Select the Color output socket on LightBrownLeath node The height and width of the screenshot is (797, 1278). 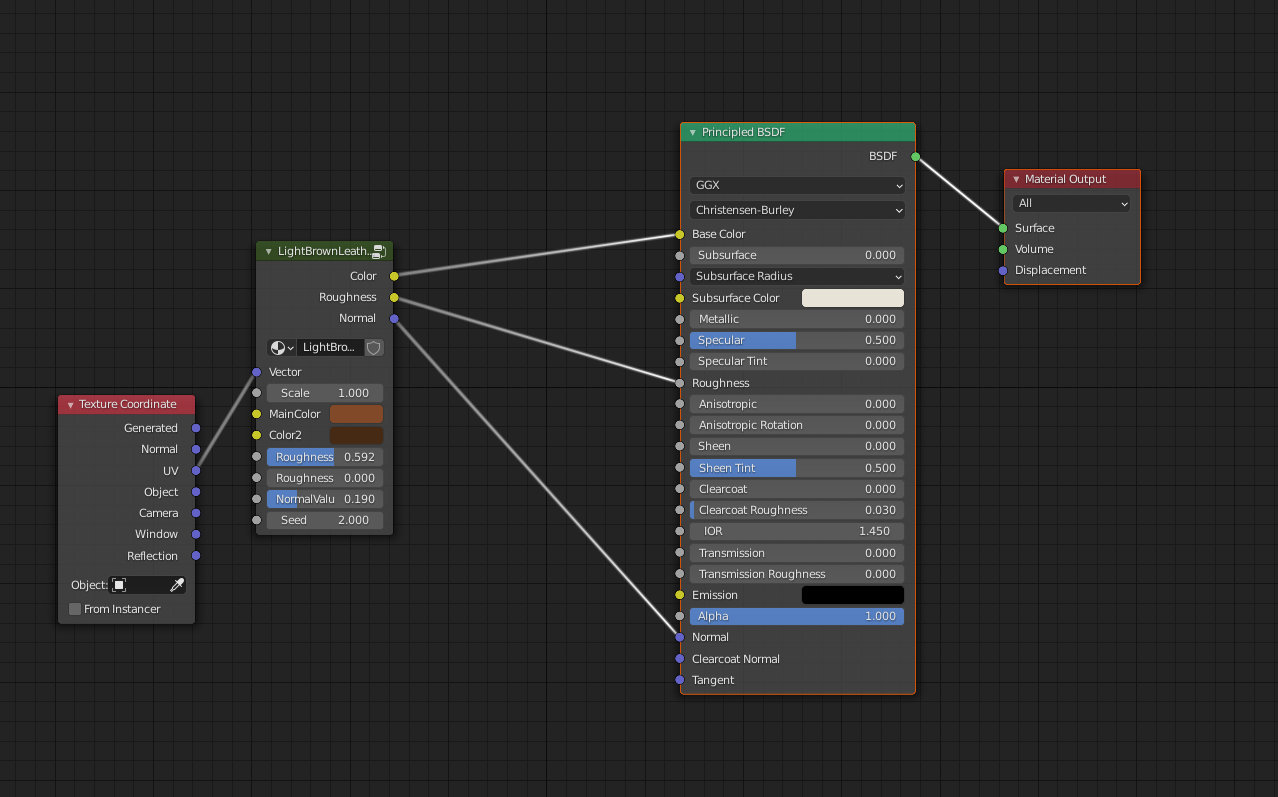(393, 275)
